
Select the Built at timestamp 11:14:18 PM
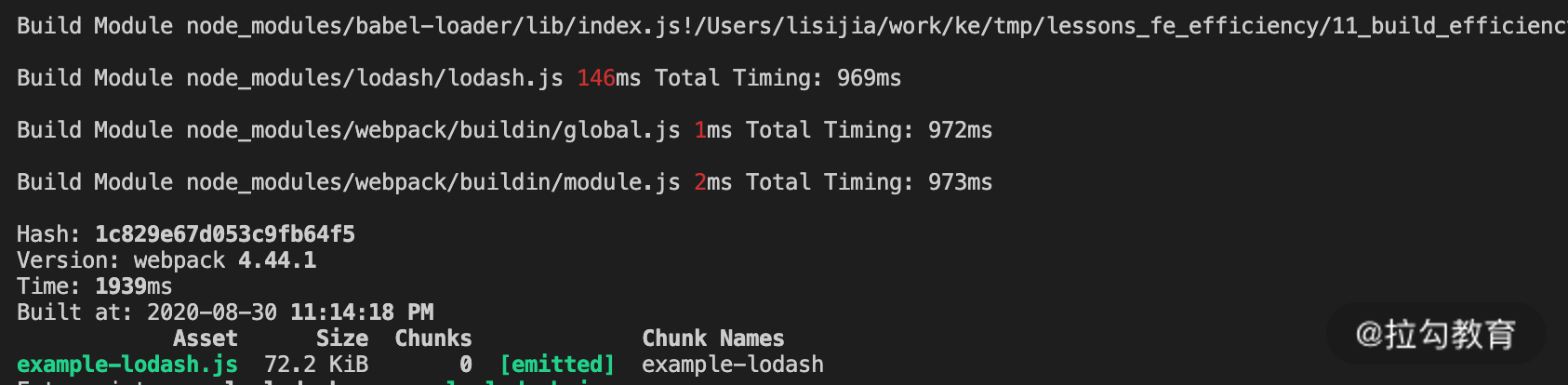[362, 312]
